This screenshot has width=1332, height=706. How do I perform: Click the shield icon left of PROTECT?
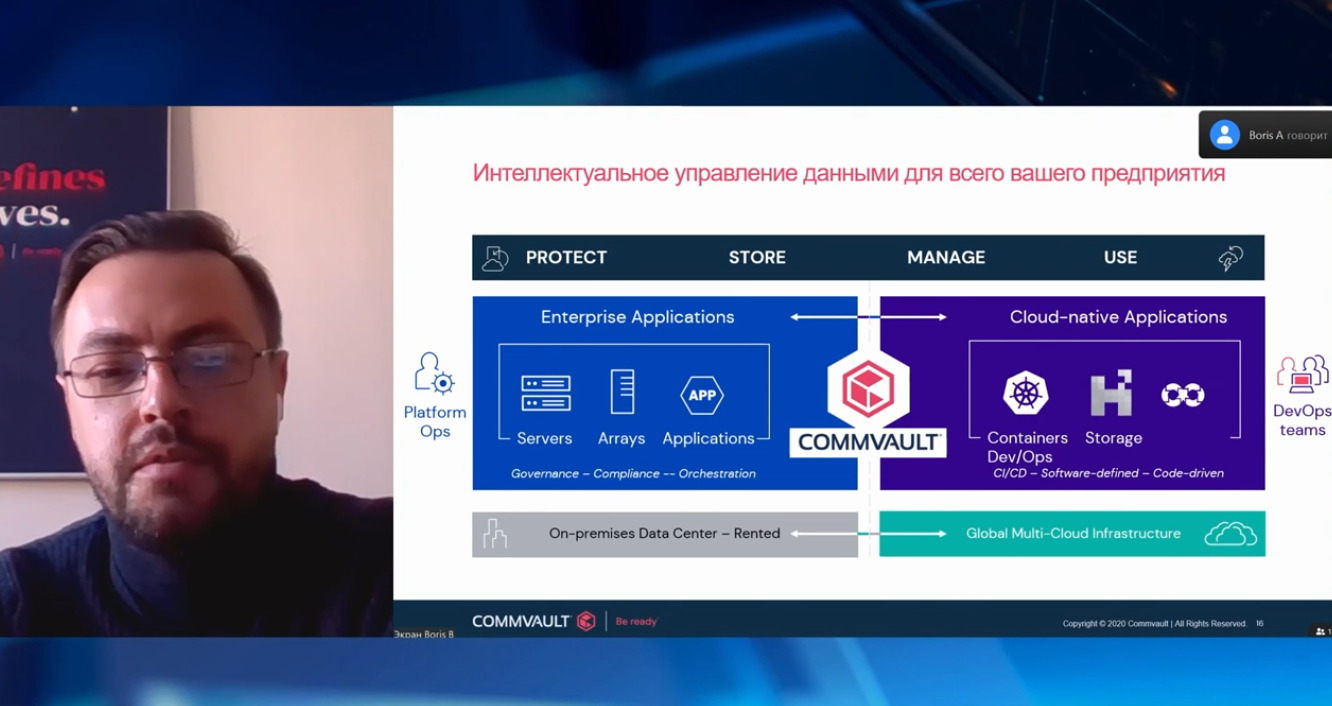coord(495,258)
